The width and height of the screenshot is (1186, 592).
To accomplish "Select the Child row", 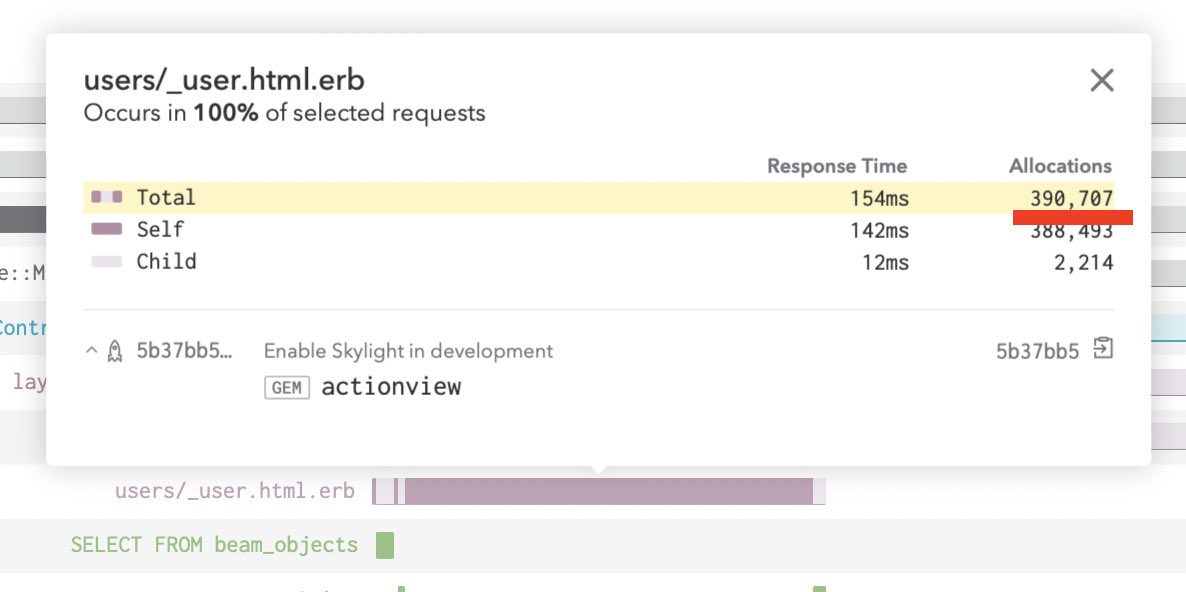I will [x=598, y=262].
